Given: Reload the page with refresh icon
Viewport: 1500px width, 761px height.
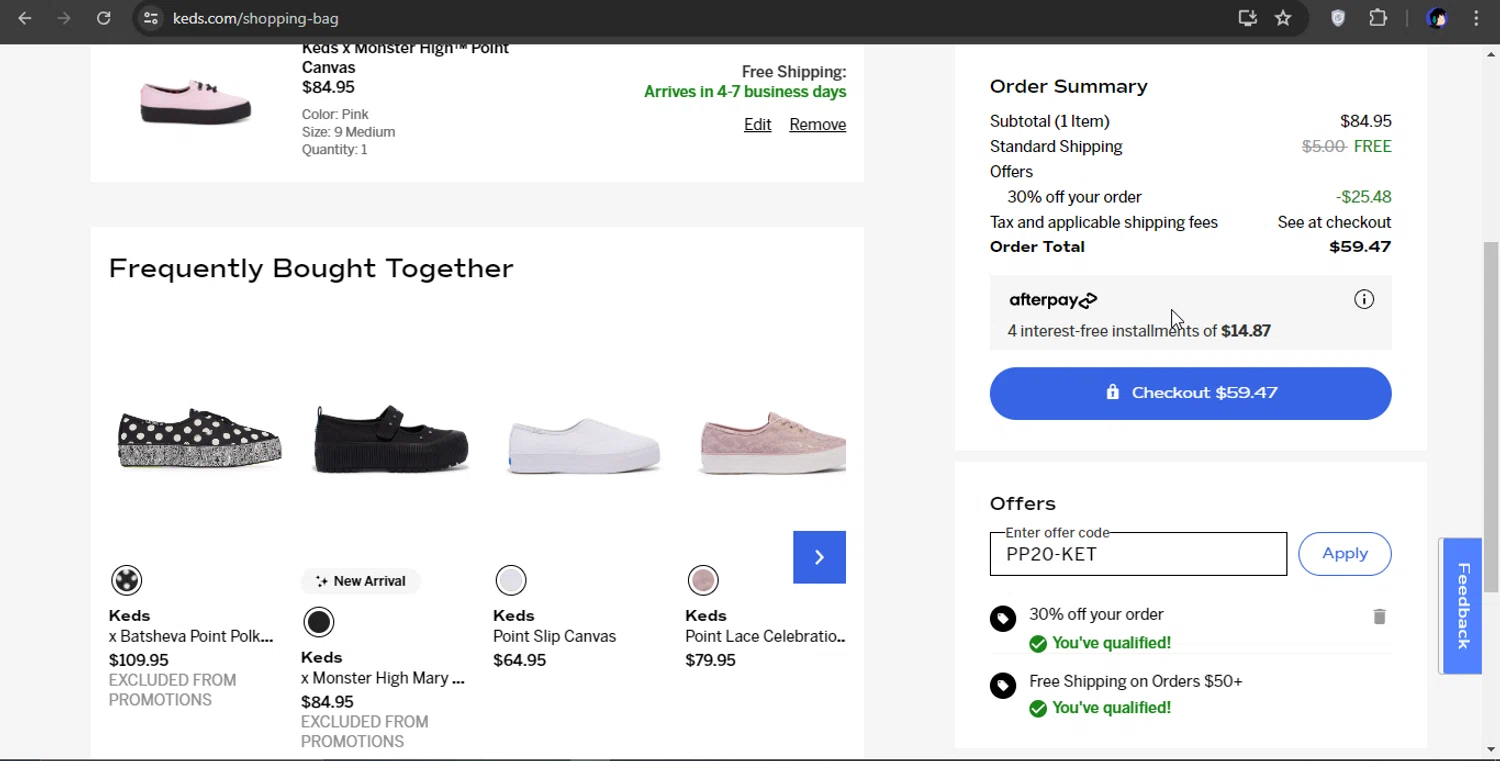Looking at the screenshot, I should tap(103, 18).
